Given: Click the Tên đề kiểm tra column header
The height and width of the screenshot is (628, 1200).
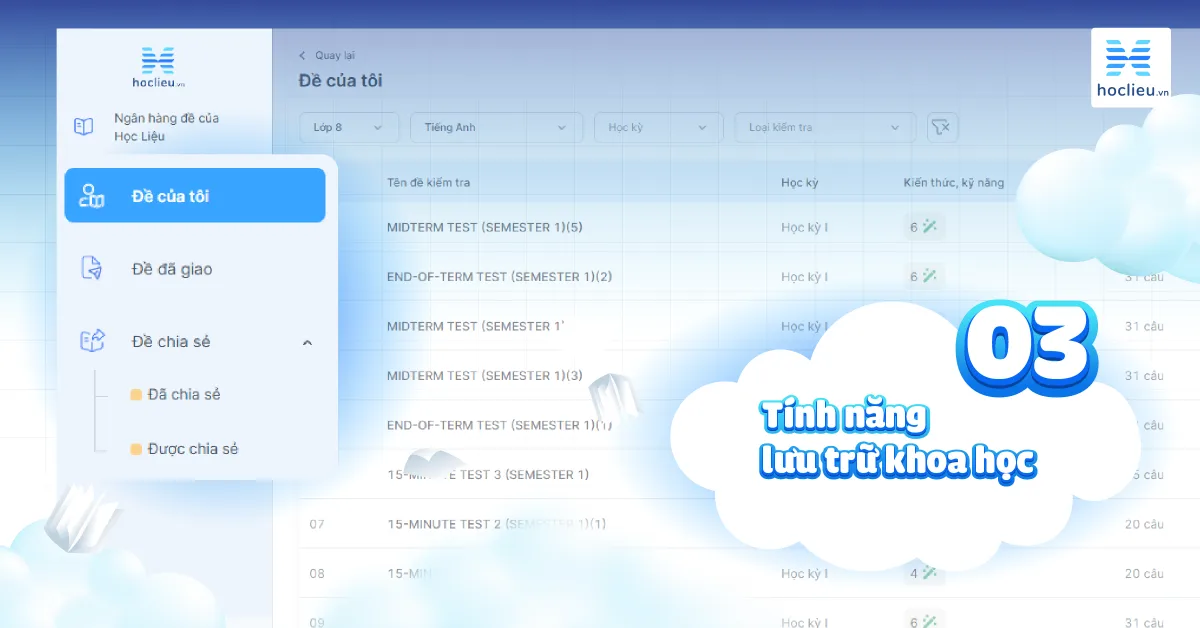Looking at the screenshot, I should click(x=428, y=182).
